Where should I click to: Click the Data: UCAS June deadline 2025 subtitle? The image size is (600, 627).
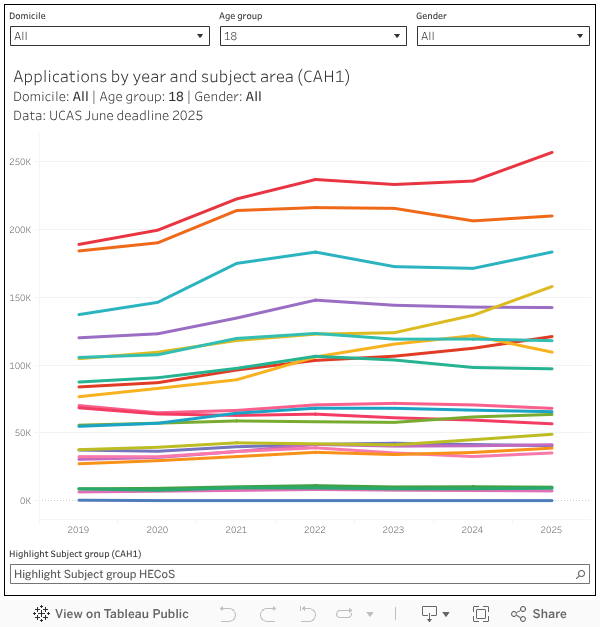(x=108, y=116)
